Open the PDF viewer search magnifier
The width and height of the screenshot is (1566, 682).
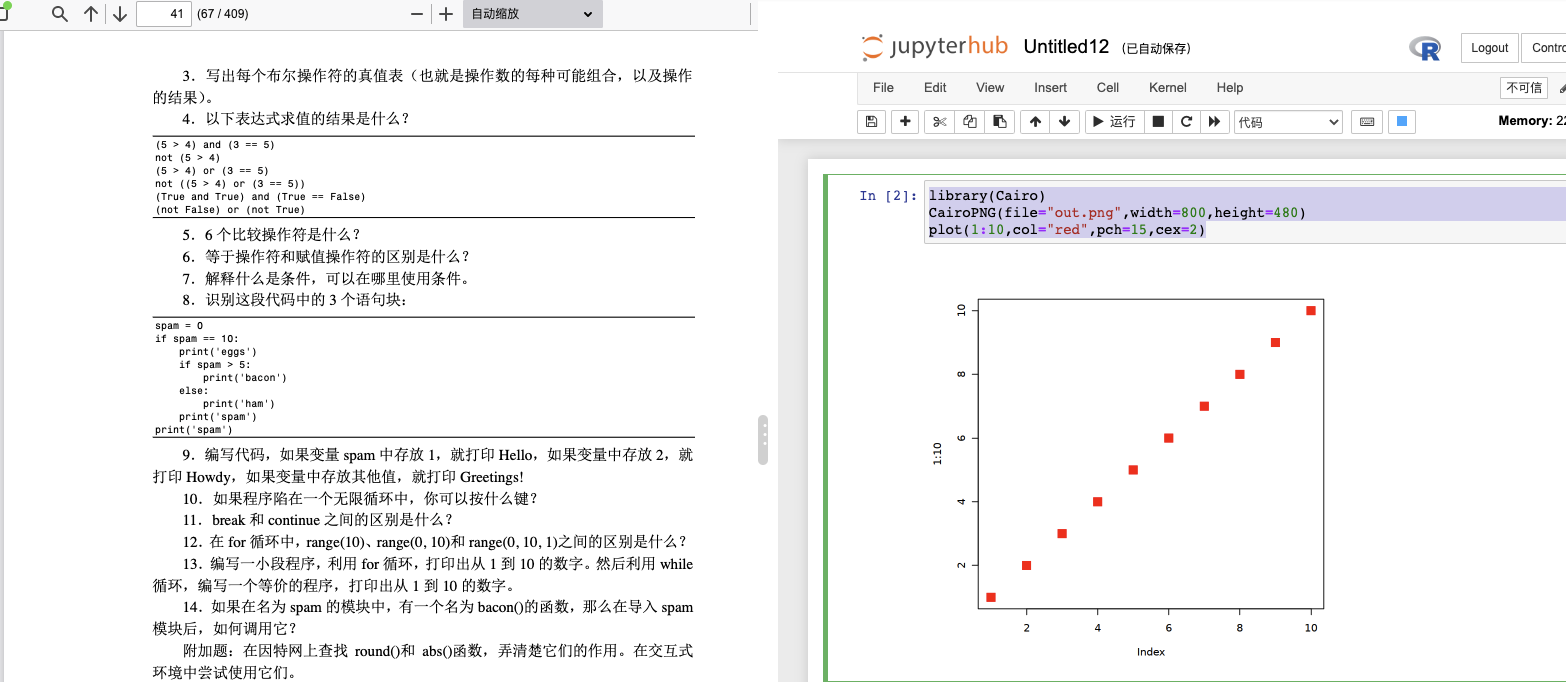coord(60,14)
